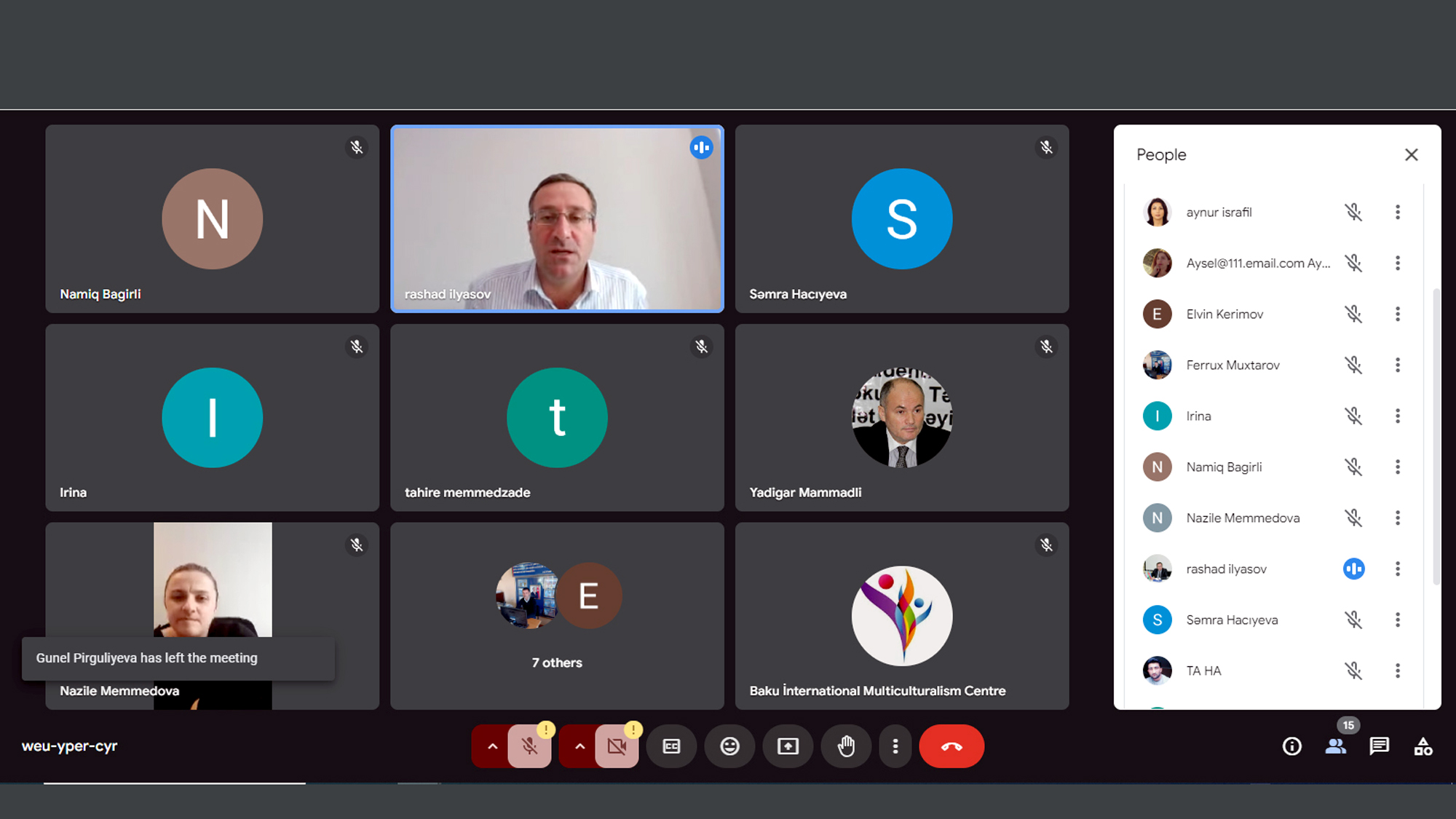Toggle the People panel participants button
This screenshot has width=1456, height=819.
point(1335,746)
